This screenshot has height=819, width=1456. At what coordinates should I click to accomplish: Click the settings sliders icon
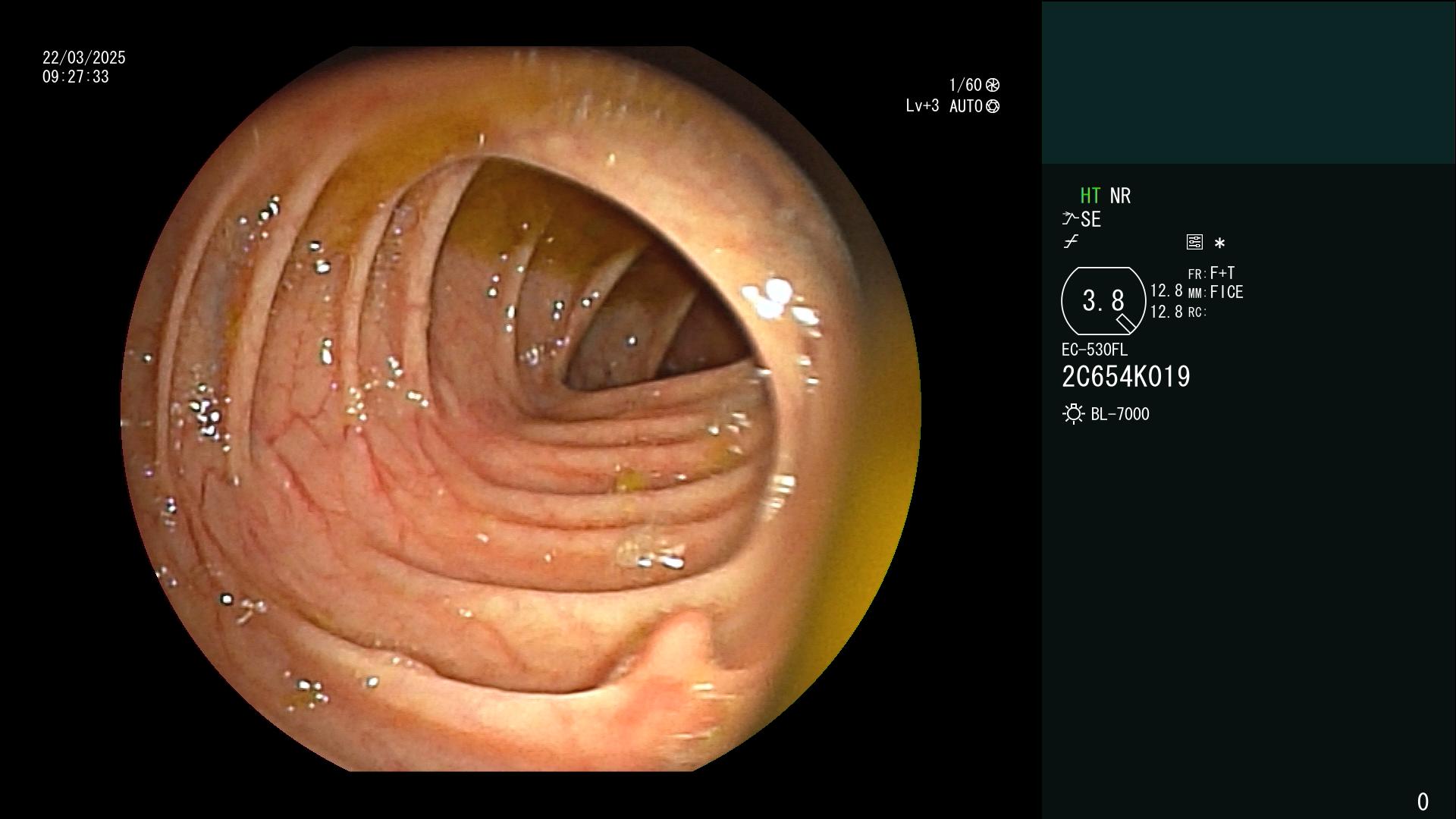click(1194, 242)
